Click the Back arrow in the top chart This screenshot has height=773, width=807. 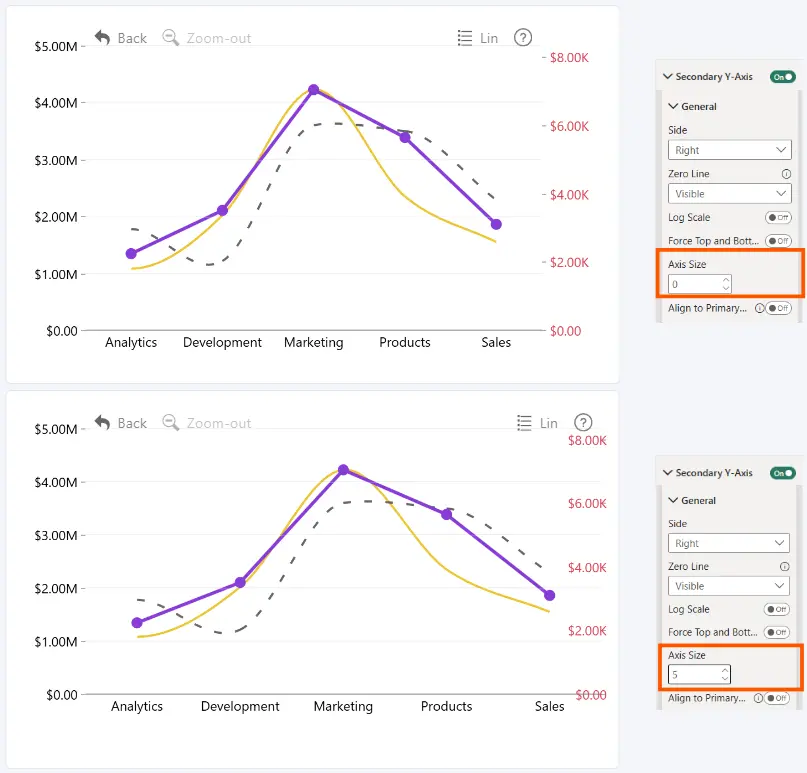tap(102, 38)
